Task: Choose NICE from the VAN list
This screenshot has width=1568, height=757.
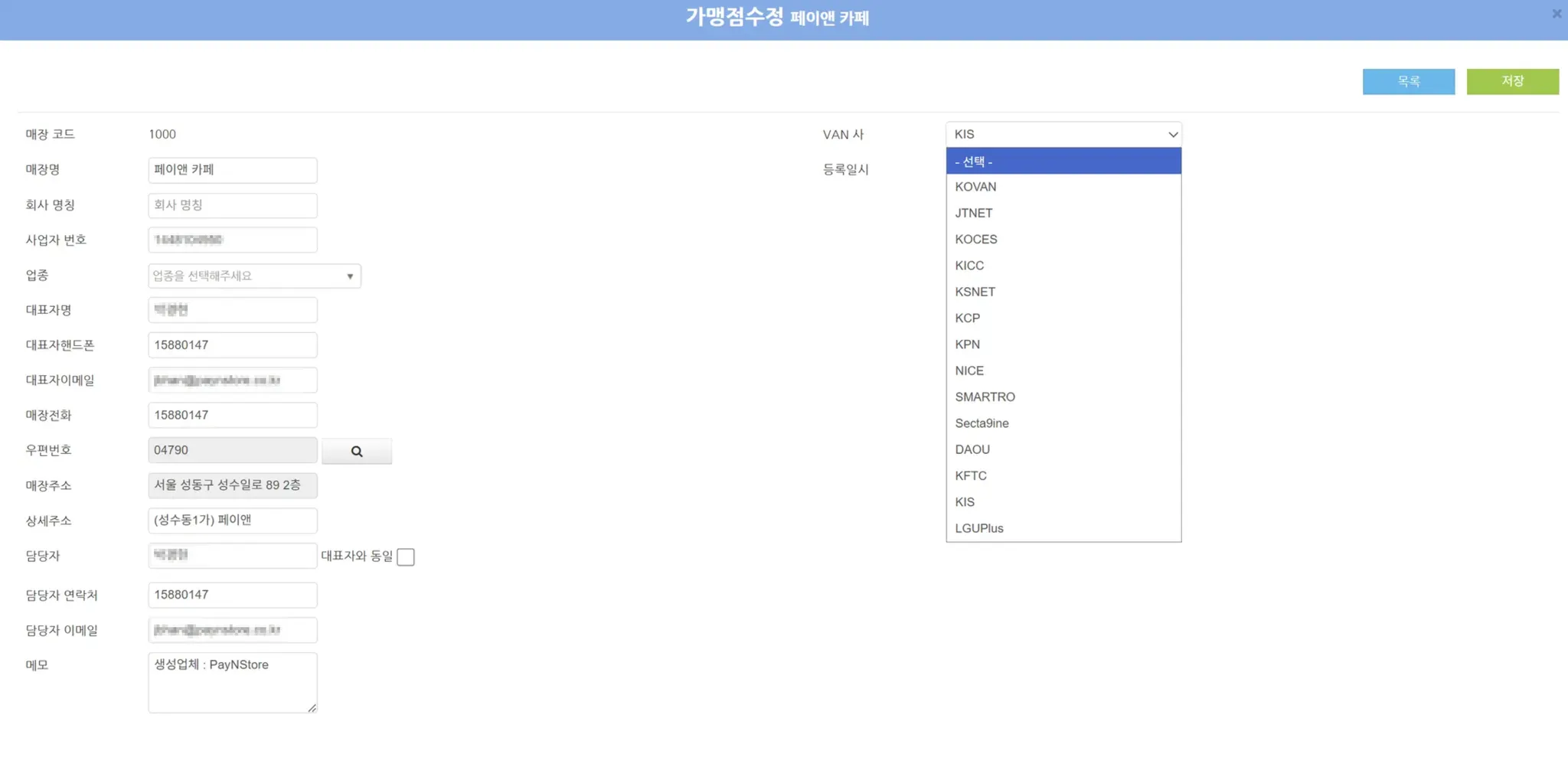Action: tap(1063, 370)
